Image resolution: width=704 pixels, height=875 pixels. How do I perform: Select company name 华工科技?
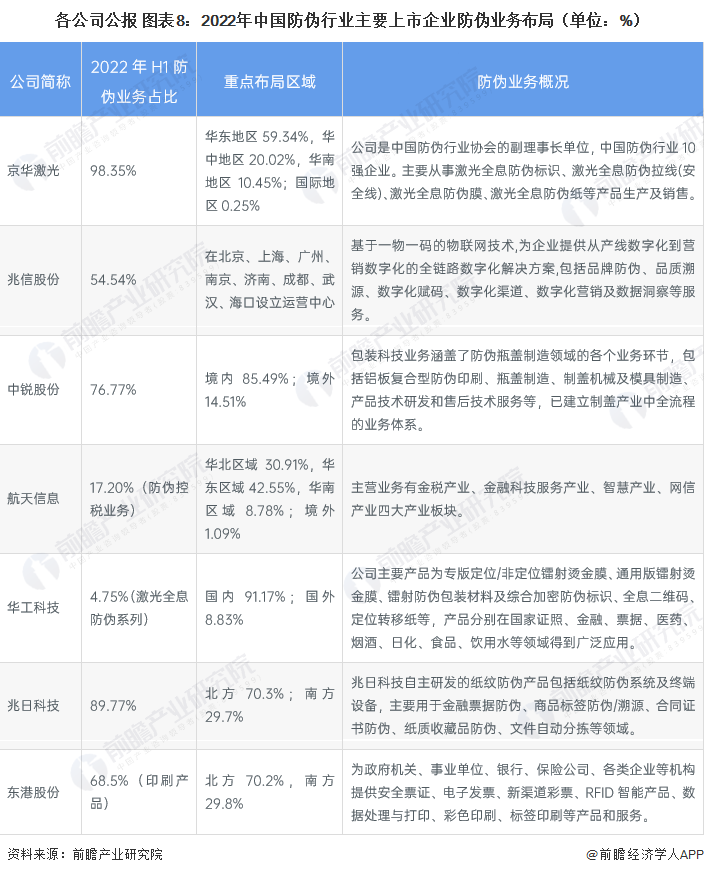coord(33,608)
